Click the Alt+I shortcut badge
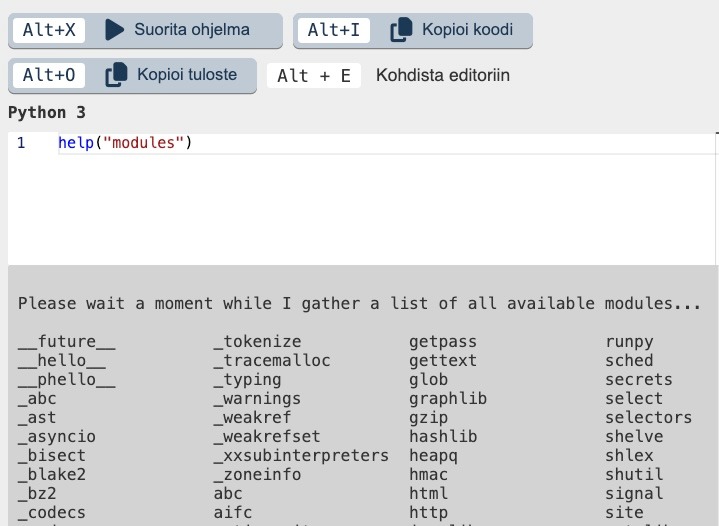This screenshot has height=526, width=719. (334, 30)
